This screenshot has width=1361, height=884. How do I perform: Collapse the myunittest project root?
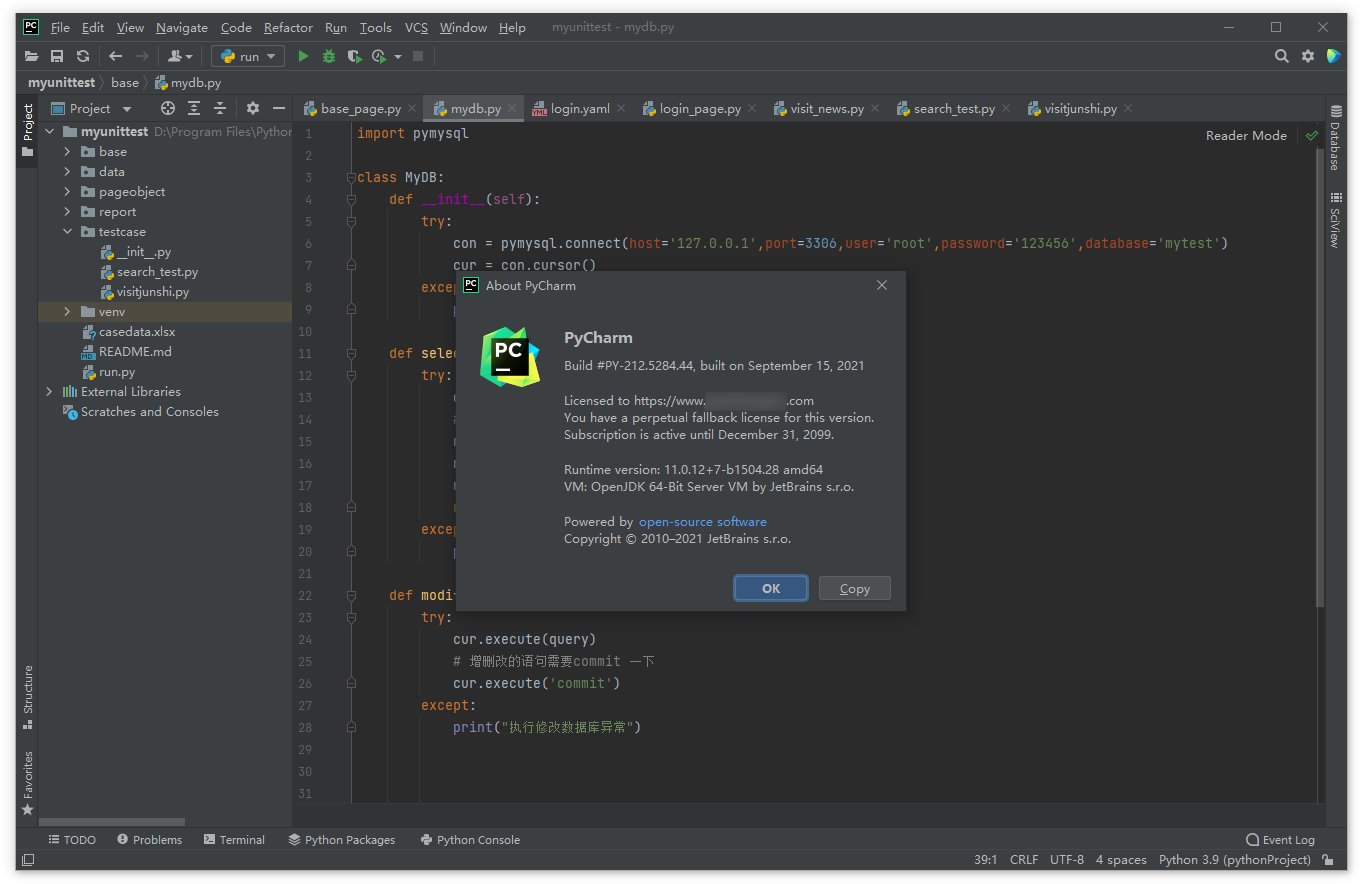(x=49, y=132)
